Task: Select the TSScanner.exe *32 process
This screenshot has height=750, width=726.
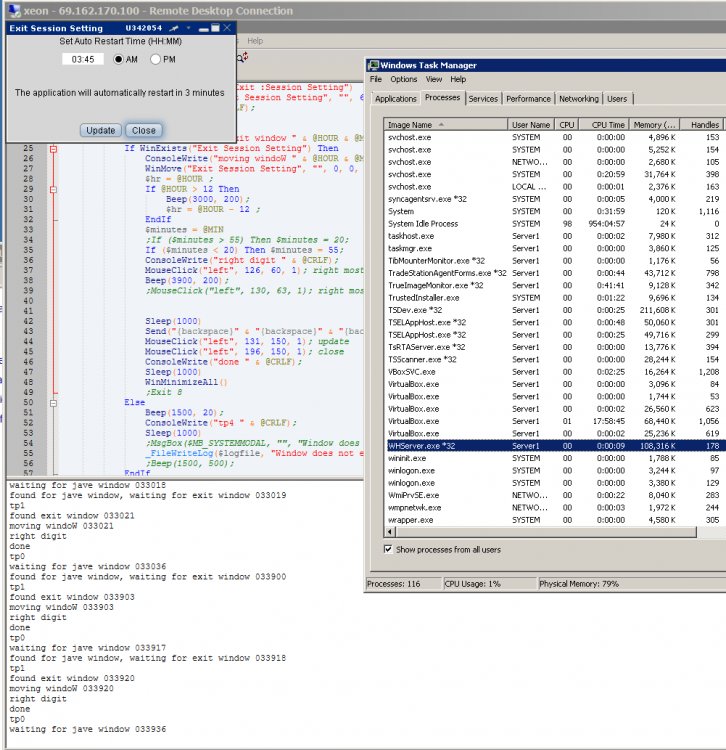Action: [x=555, y=359]
